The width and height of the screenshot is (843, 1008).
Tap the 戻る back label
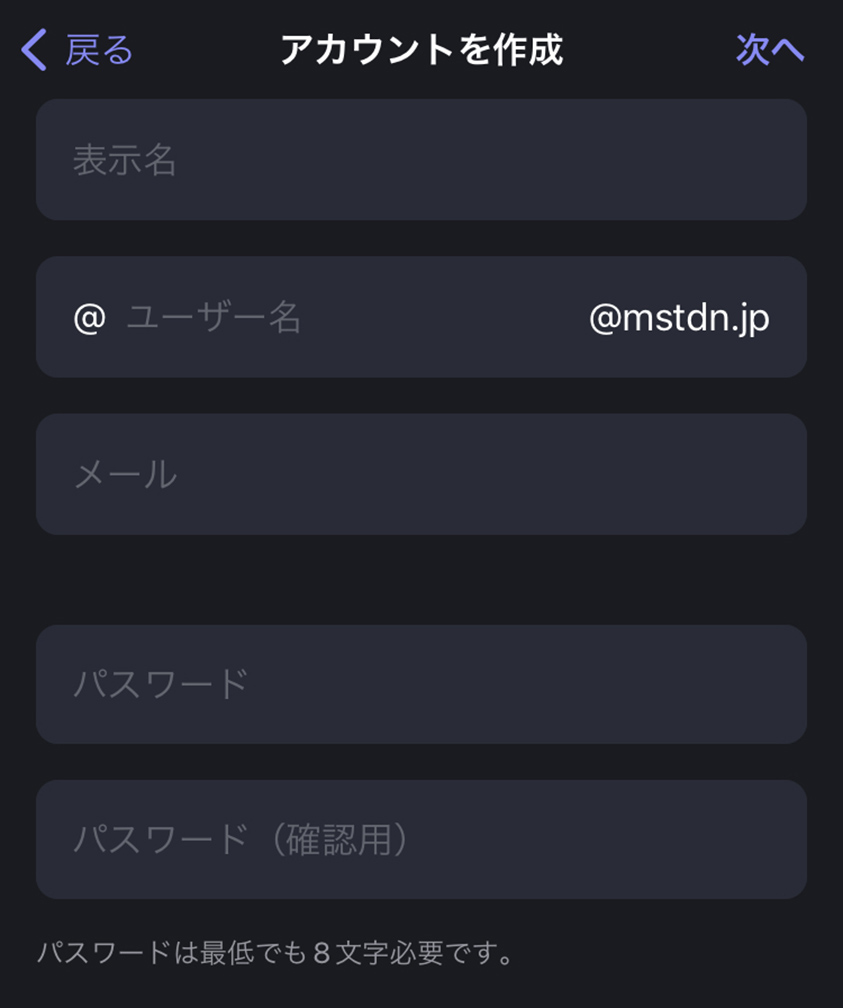point(99,50)
